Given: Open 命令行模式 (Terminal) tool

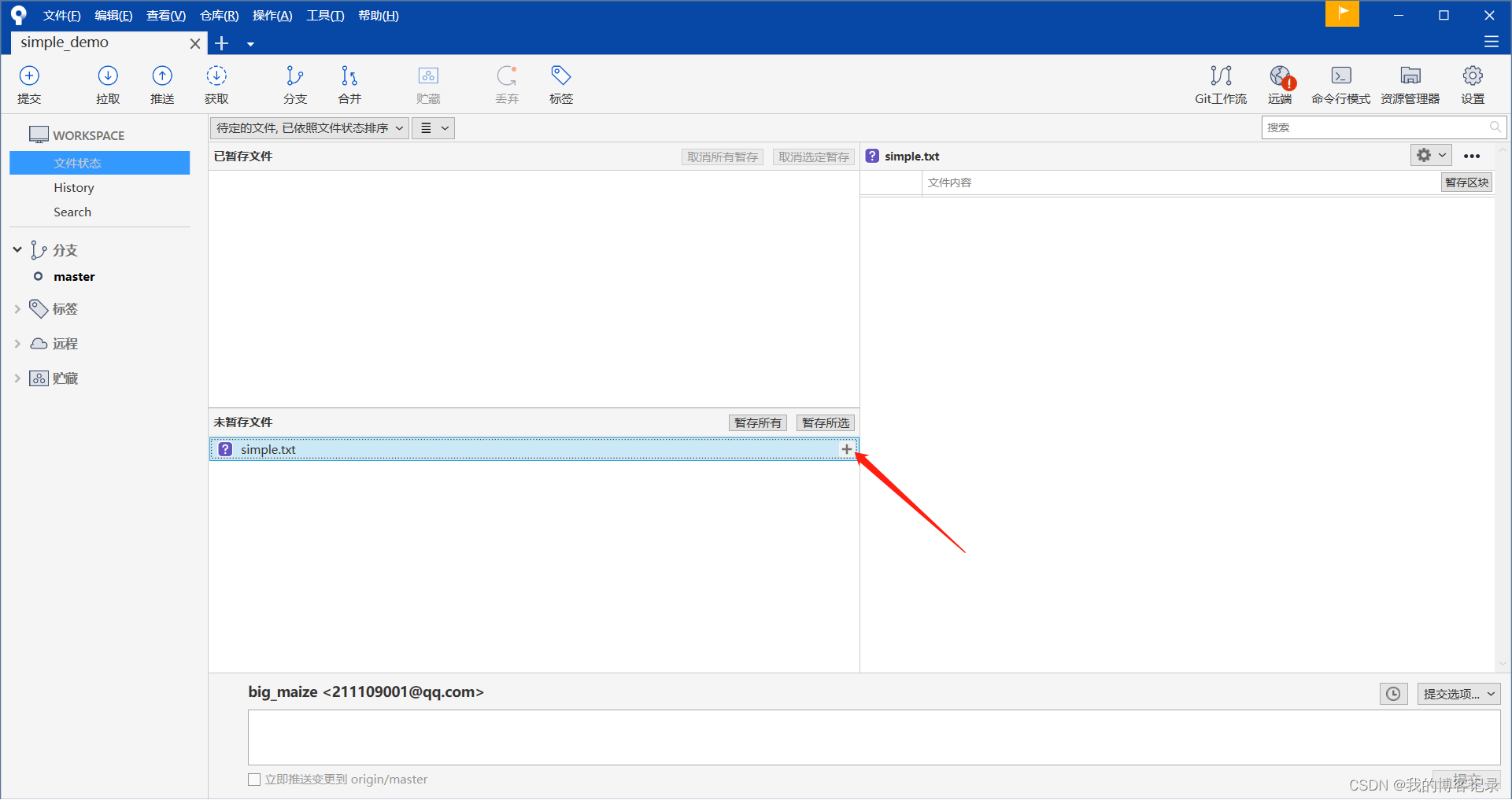Looking at the screenshot, I should coord(1340,84).
